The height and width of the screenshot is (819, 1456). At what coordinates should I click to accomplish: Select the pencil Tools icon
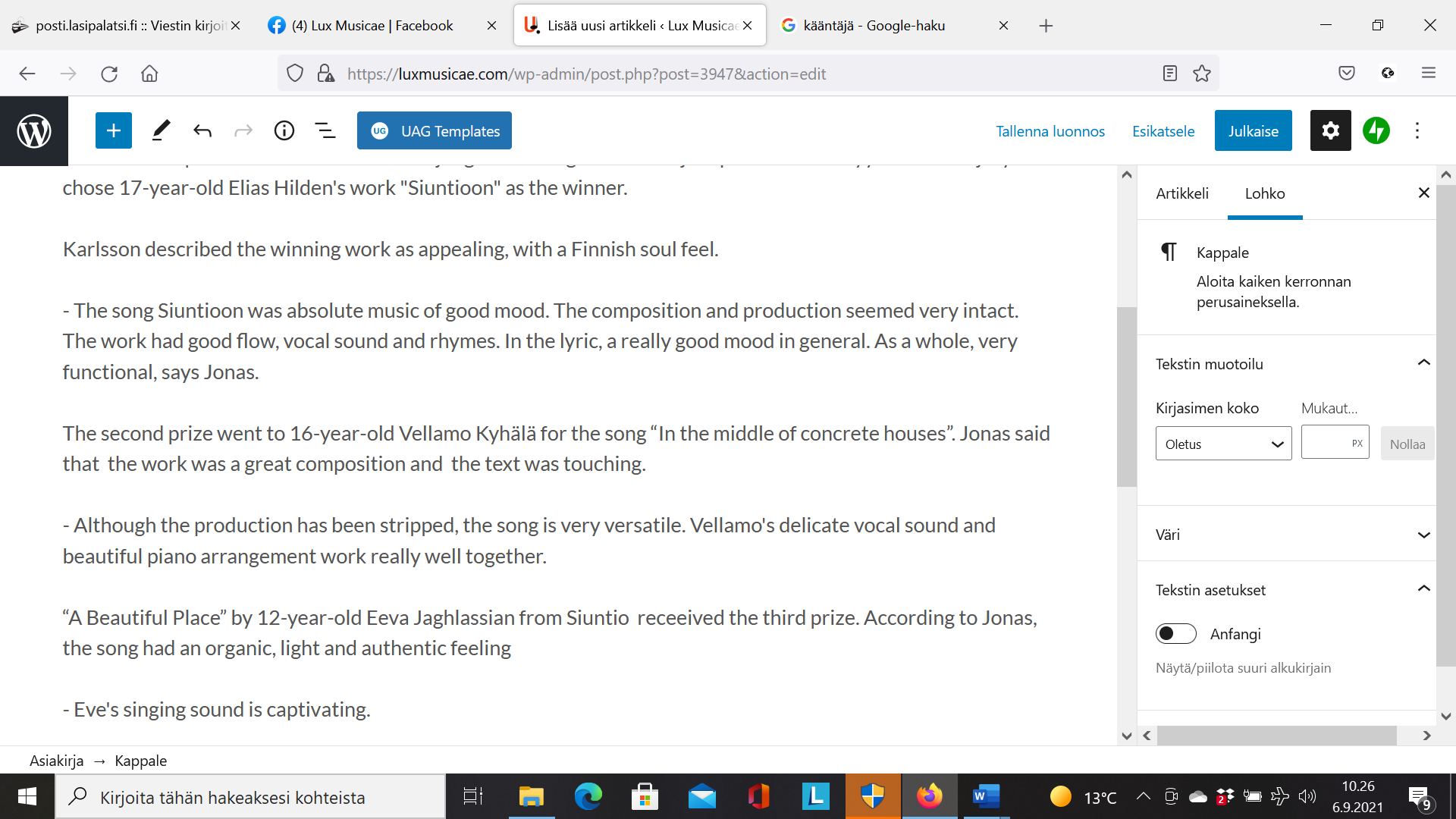tap(161, 130)
